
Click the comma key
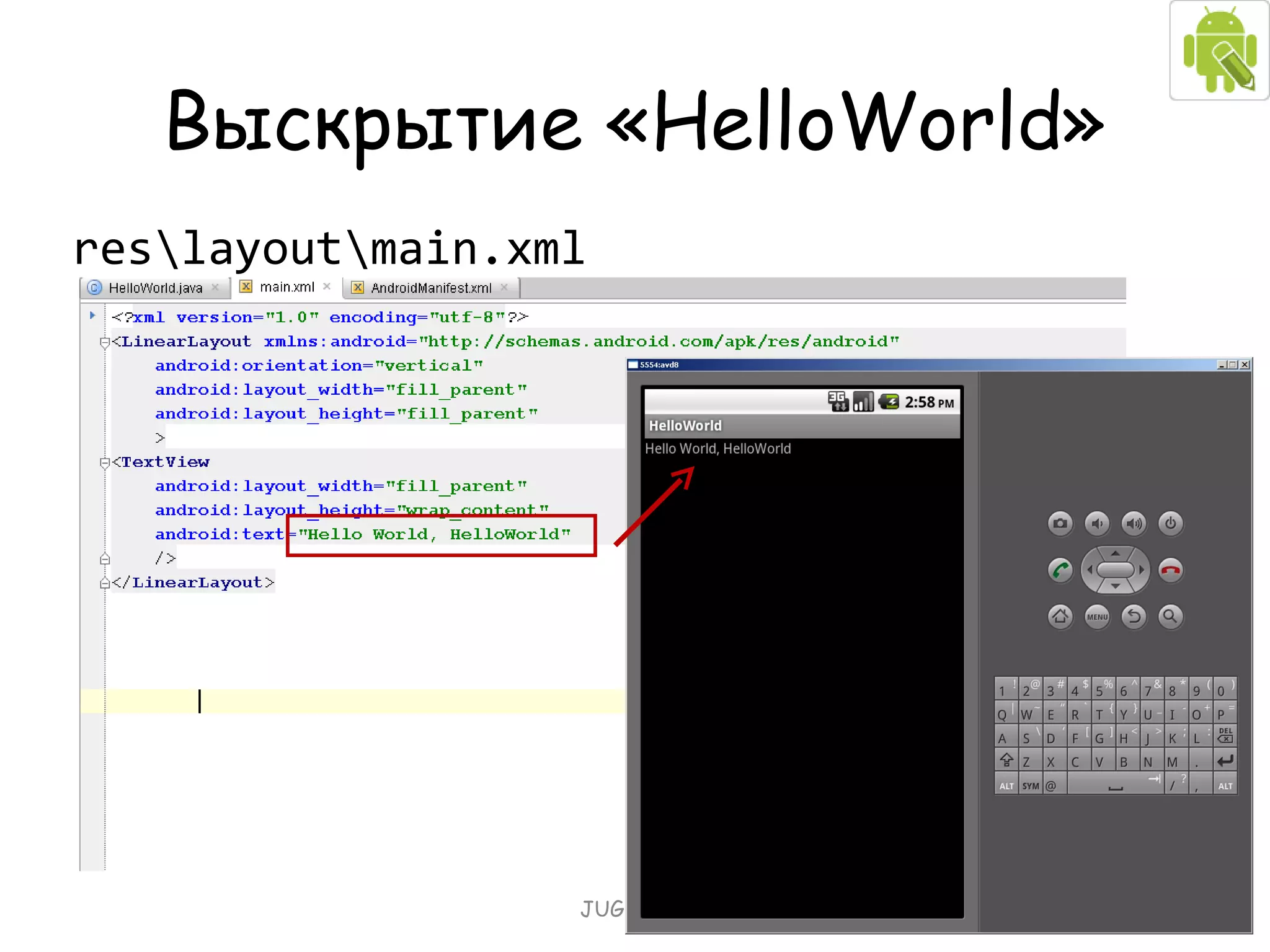(x=1201, y=785)
